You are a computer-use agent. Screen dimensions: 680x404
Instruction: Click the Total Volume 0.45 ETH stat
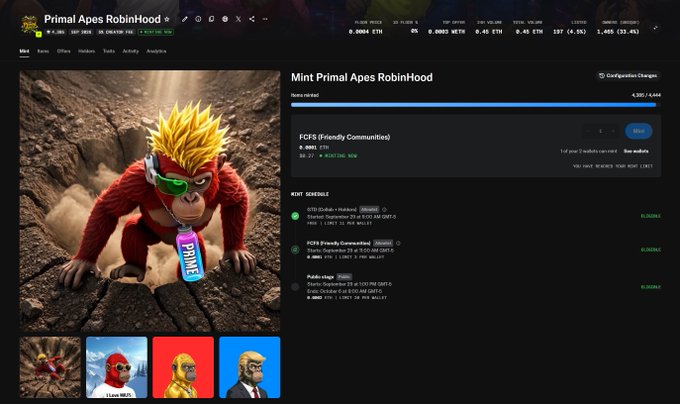(x=528, y=27)
